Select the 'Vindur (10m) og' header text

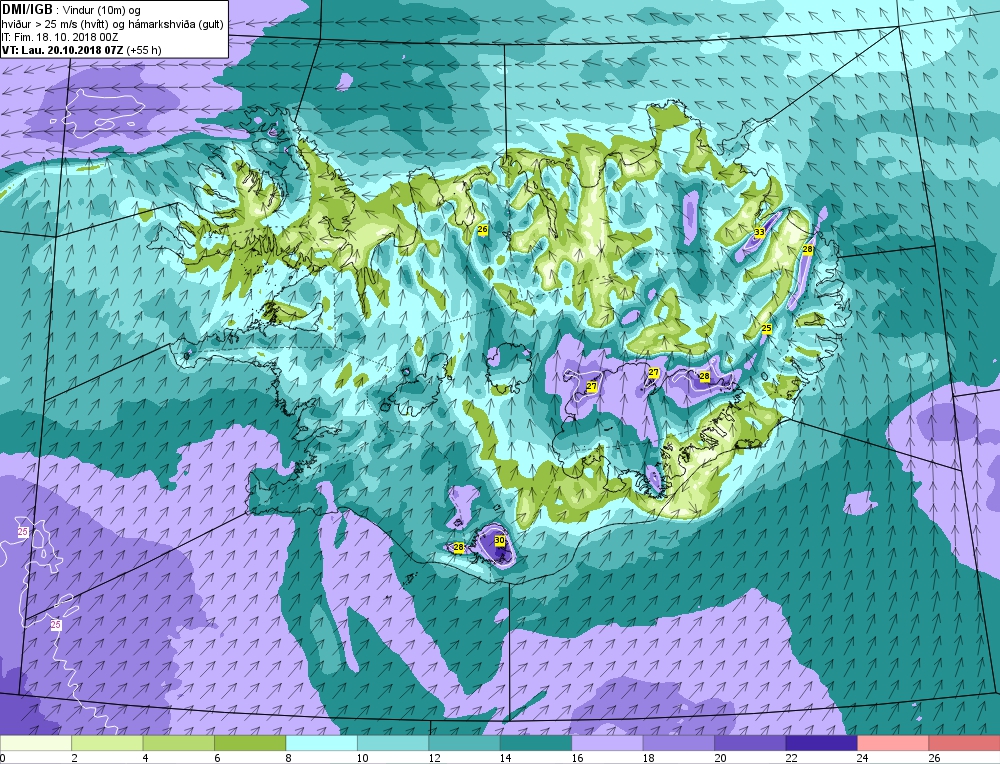click(102, 10)
